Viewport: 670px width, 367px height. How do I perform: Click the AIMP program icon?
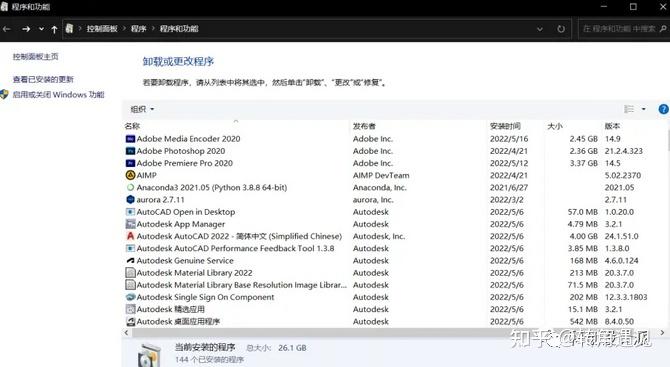[130, 175]
